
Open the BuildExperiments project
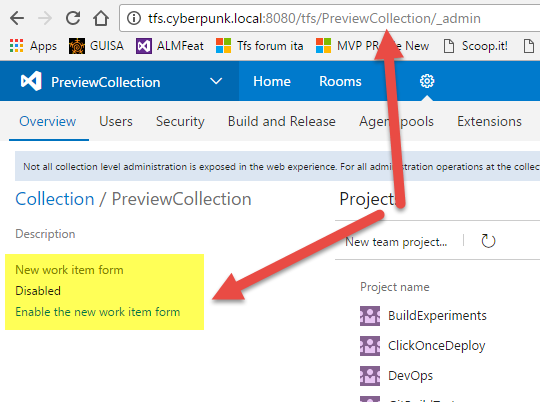(x=437, y=316)
